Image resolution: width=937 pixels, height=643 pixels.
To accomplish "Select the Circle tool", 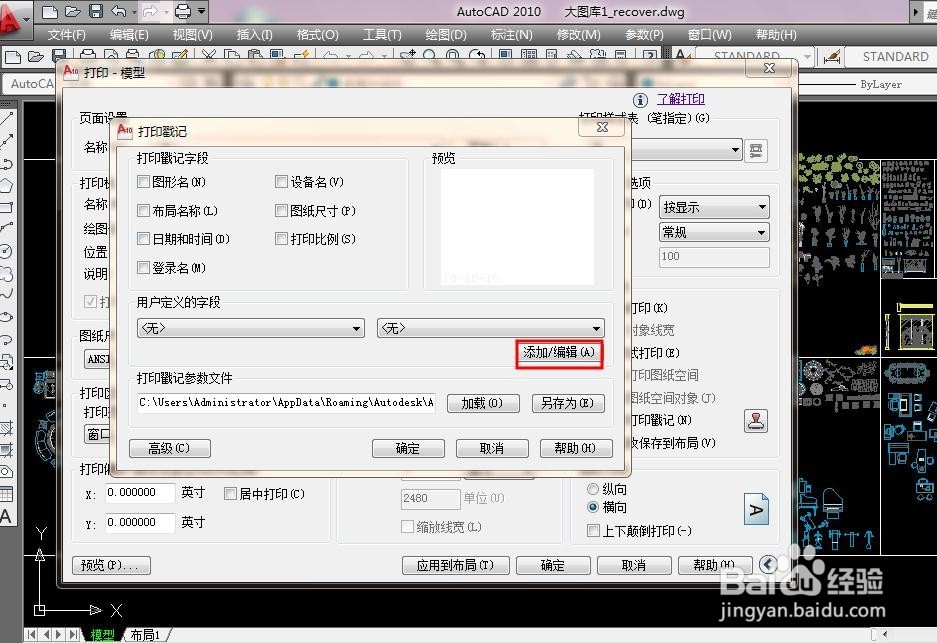I will coord(7,251).
